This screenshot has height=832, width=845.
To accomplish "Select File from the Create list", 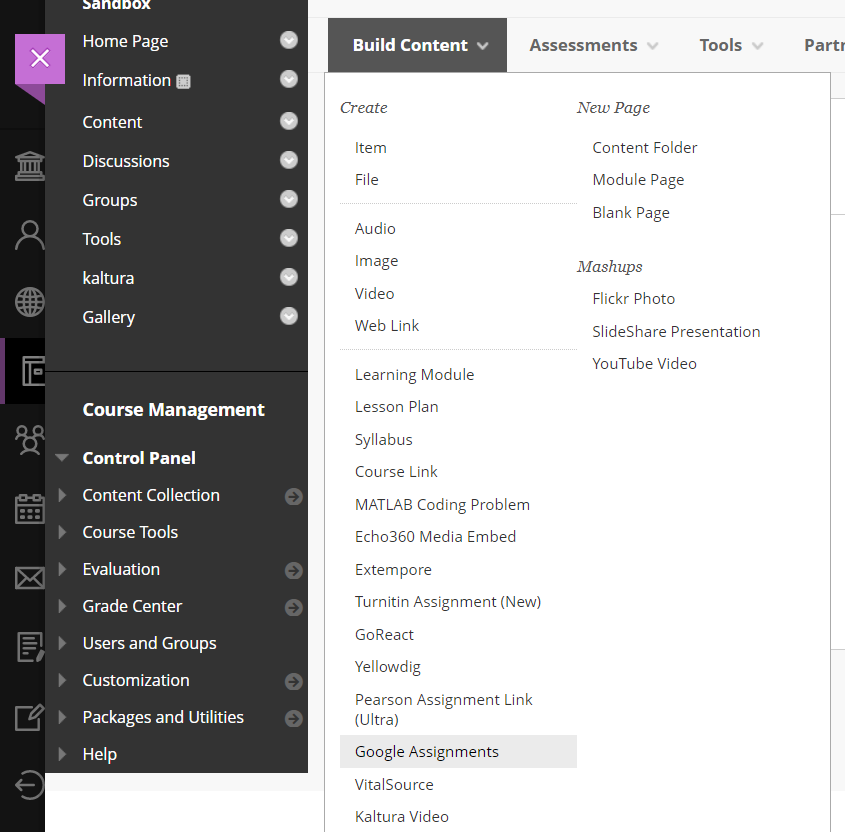I will 366,179.
